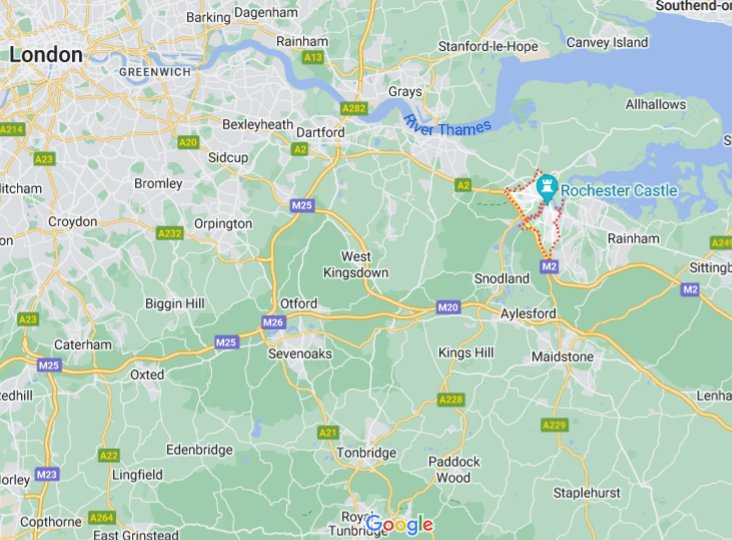The height and width of the screenshot is (540, 732).
Task: Click the Rochester Castle teal pin marker
Action: [547, 189]
